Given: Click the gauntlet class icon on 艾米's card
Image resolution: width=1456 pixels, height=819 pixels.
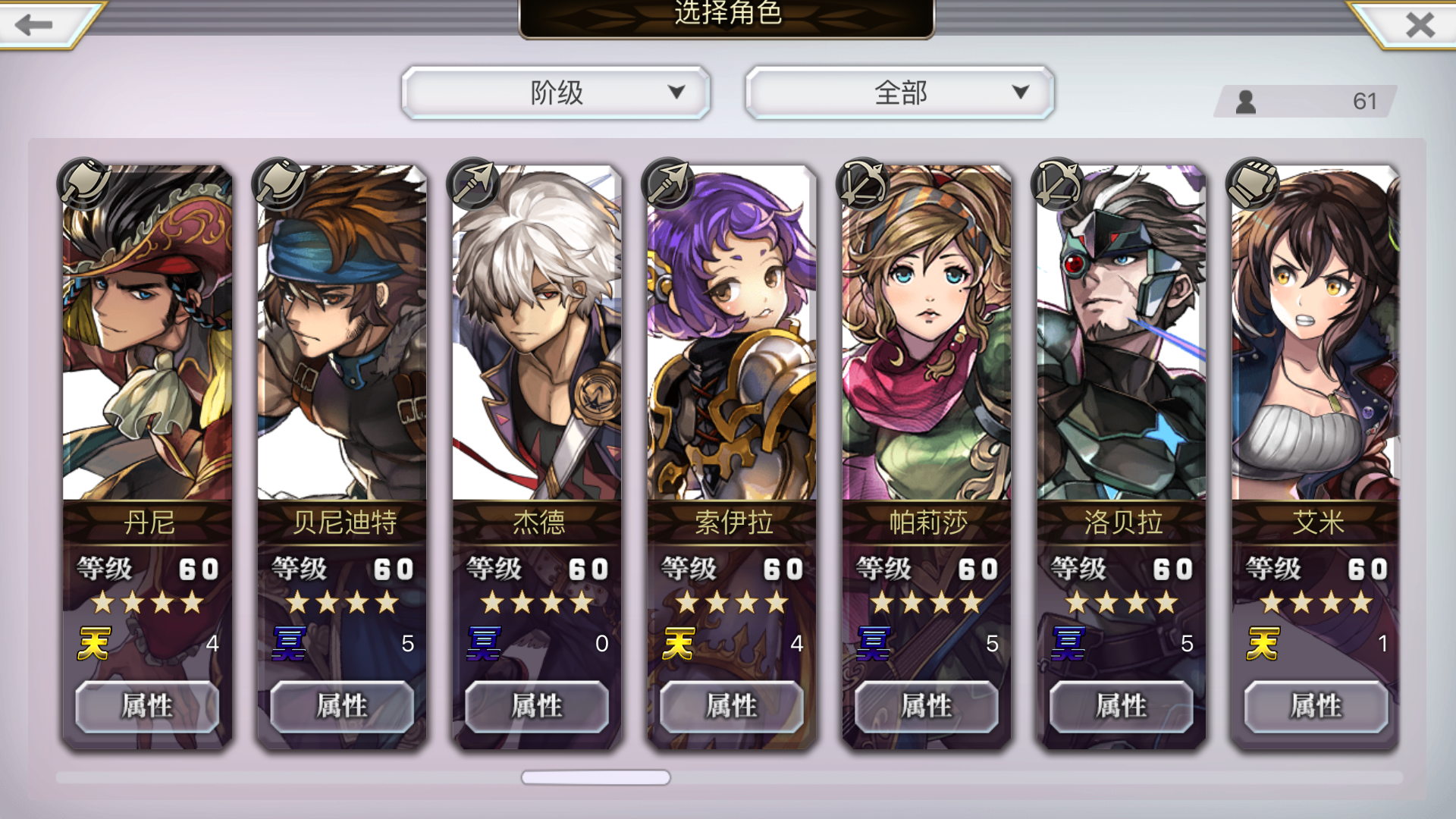Looking at the screenshot, I should 1254,184.
